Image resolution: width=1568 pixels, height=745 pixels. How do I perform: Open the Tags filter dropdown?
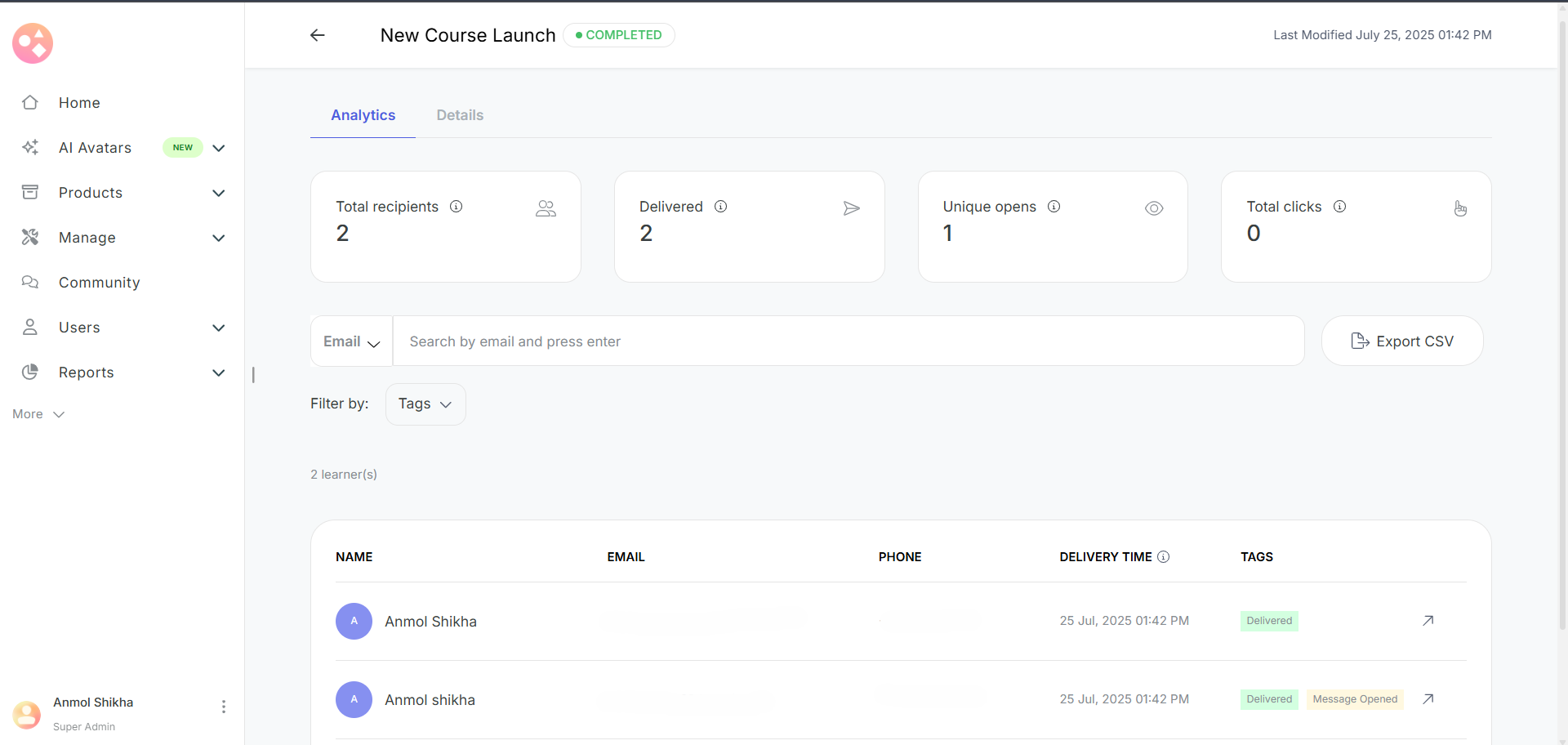click(425, 404)
